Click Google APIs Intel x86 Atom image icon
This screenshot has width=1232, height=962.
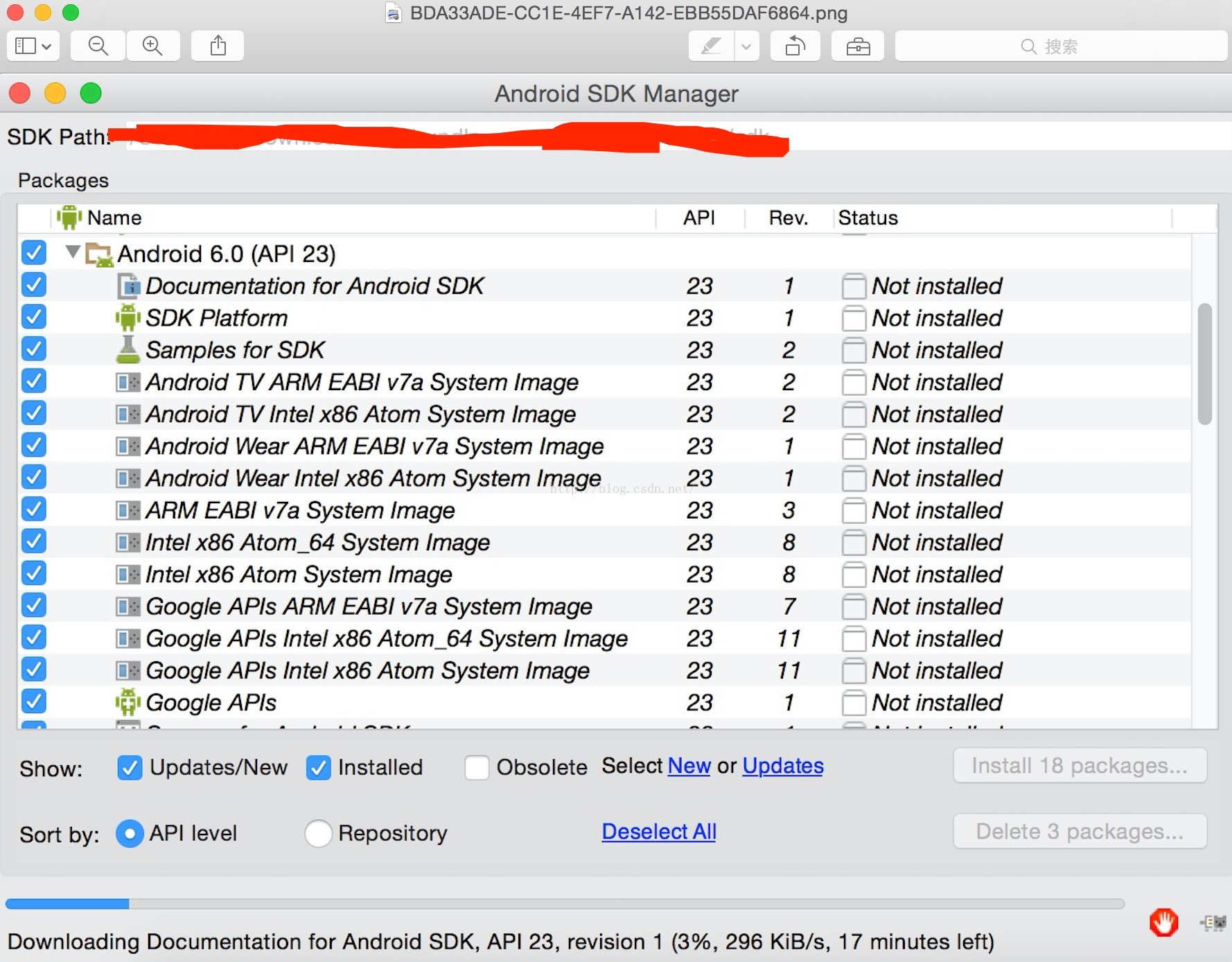click(x=128, y=671)
